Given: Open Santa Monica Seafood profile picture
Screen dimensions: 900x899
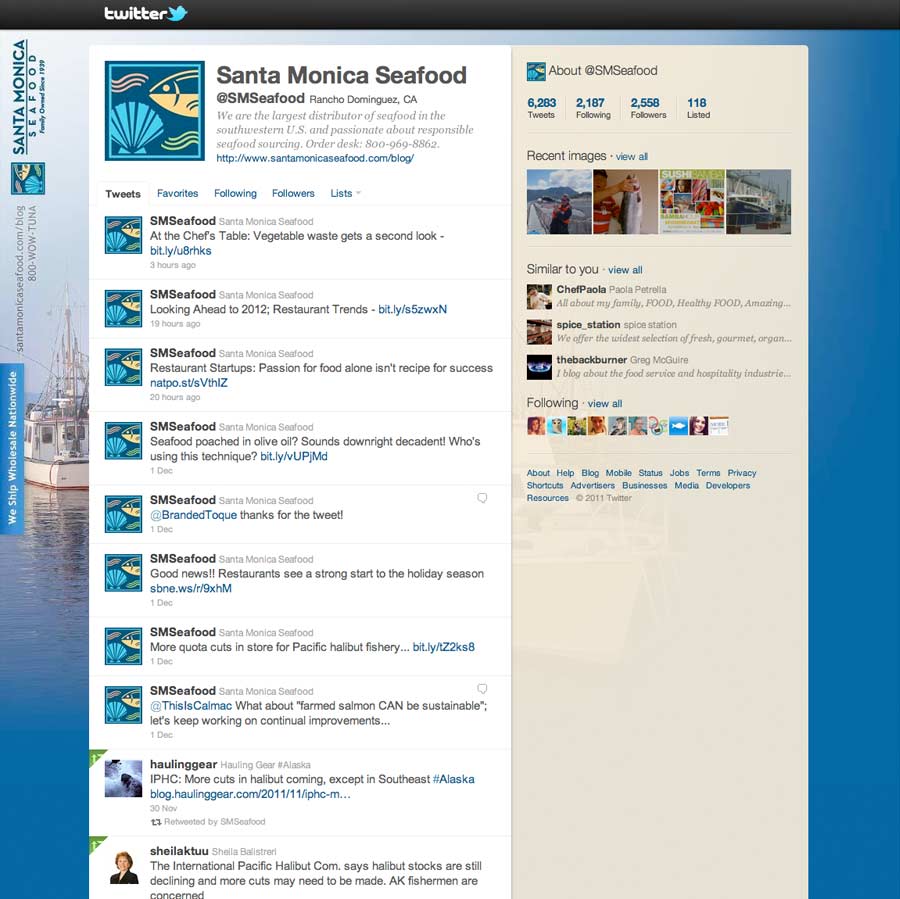Looking at the screenshot, I should coord(155,111).
